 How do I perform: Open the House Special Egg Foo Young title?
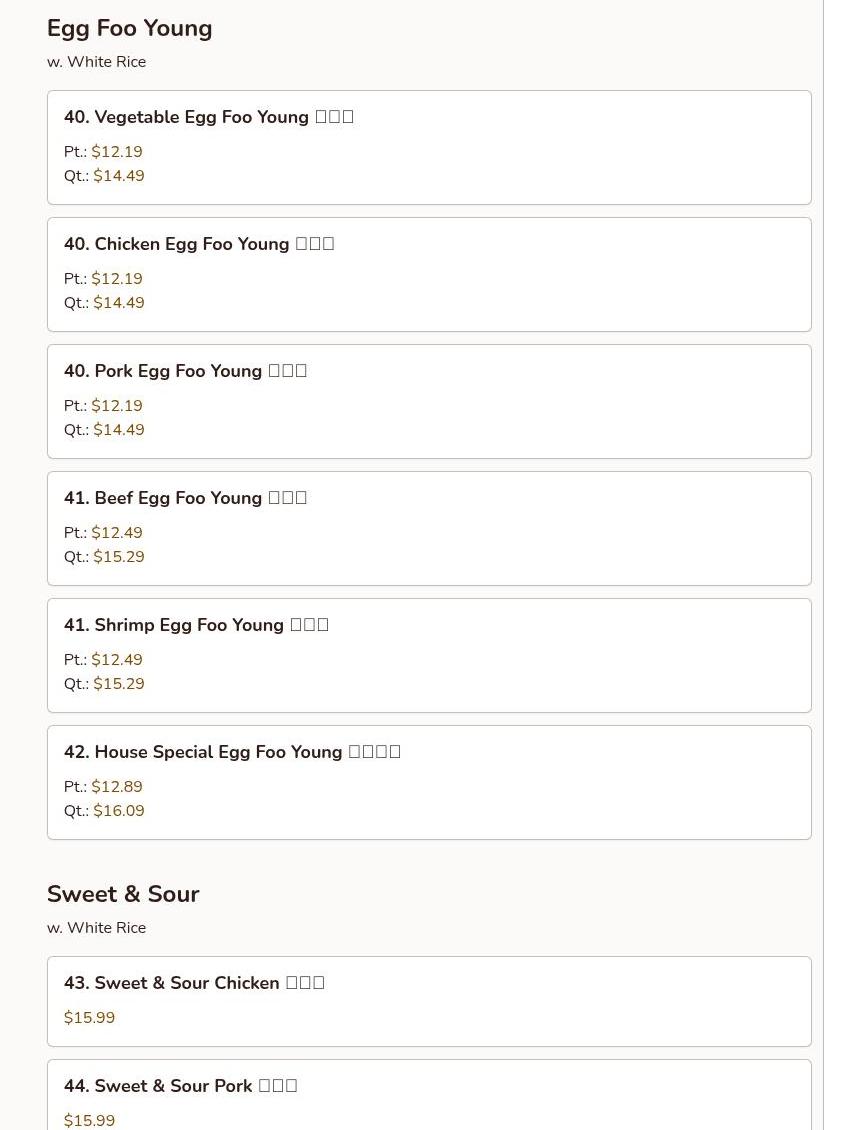[x=232, y=752]
